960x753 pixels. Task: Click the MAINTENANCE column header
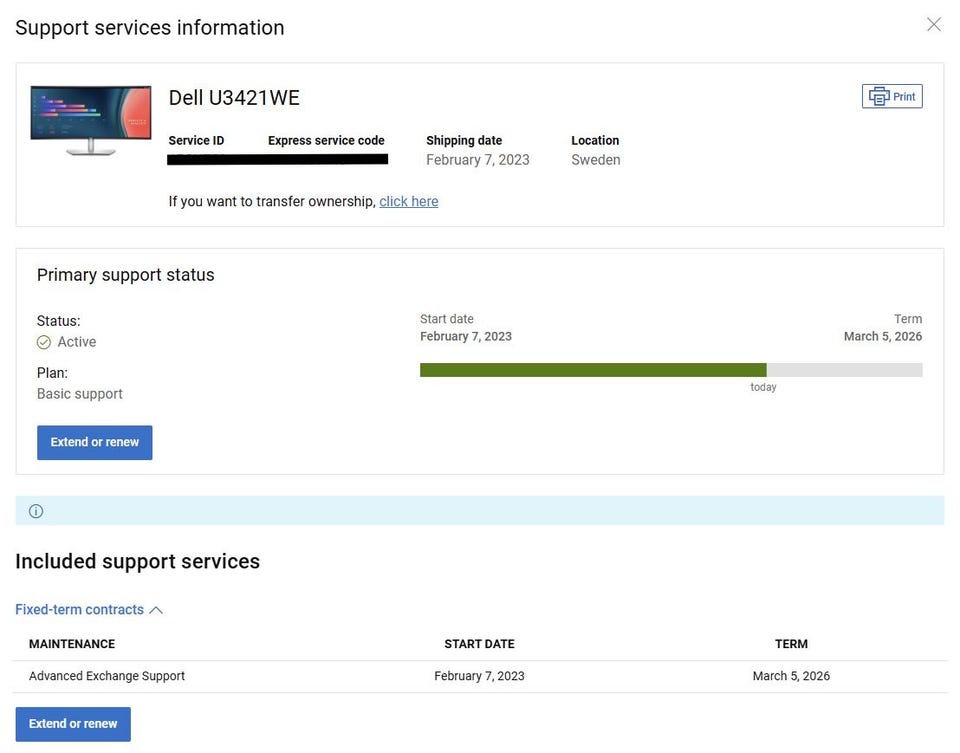72,644
